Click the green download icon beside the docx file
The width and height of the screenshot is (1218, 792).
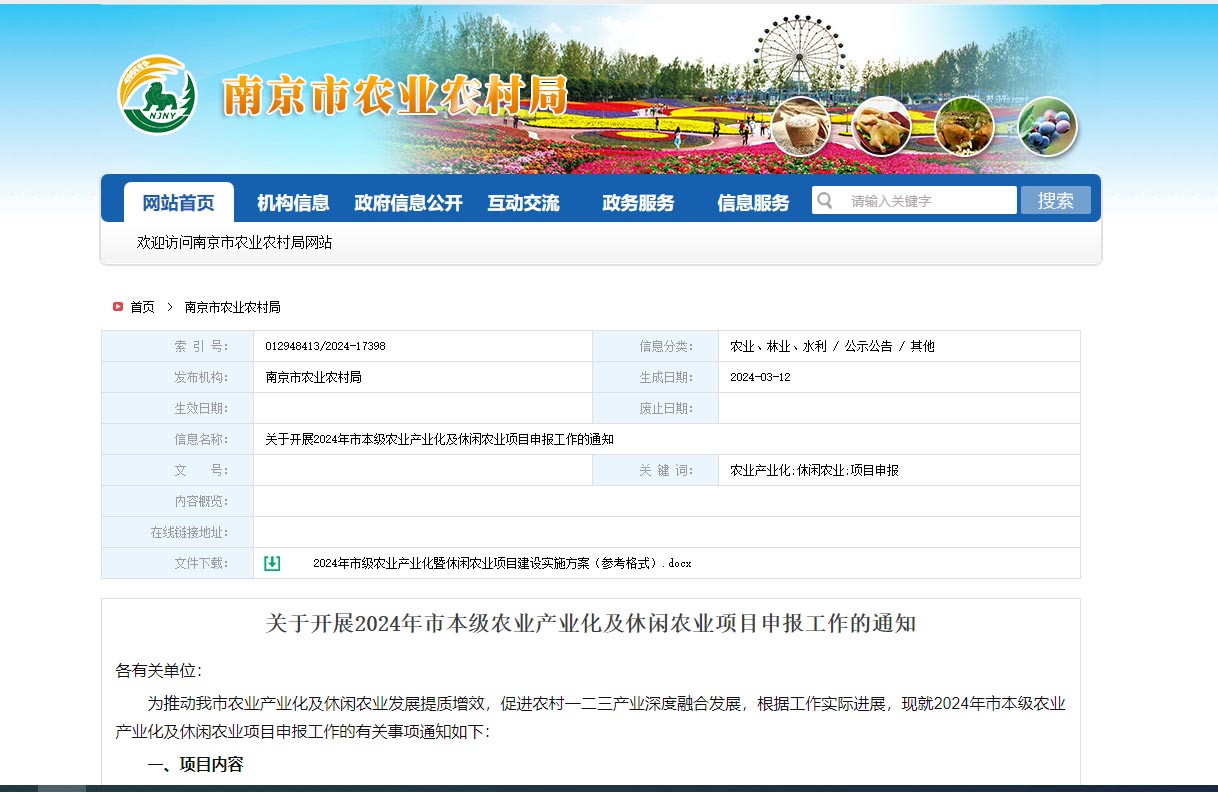(x=272, y=563)
